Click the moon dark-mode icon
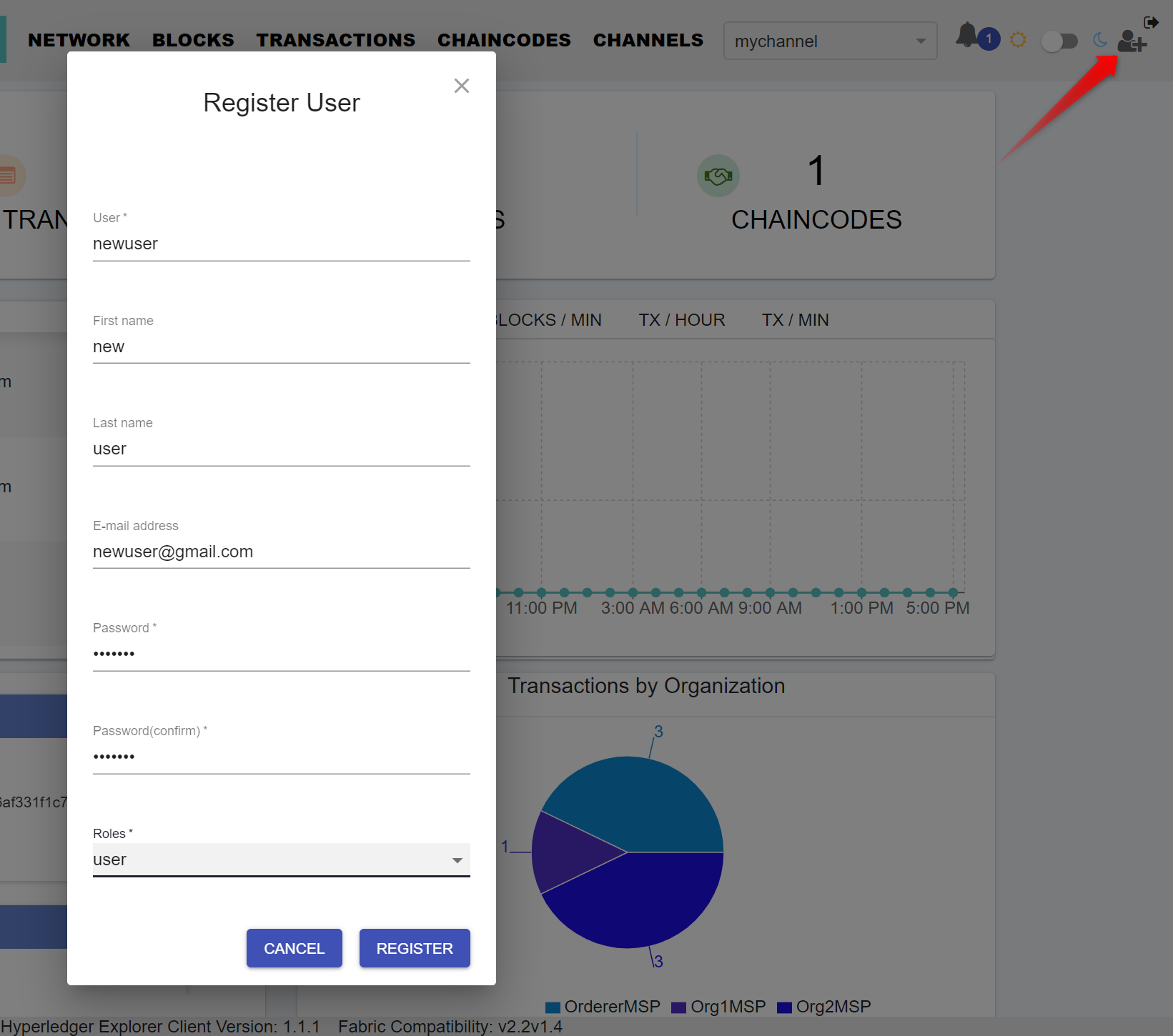1173x1036 pixels. click(1100, 40)
